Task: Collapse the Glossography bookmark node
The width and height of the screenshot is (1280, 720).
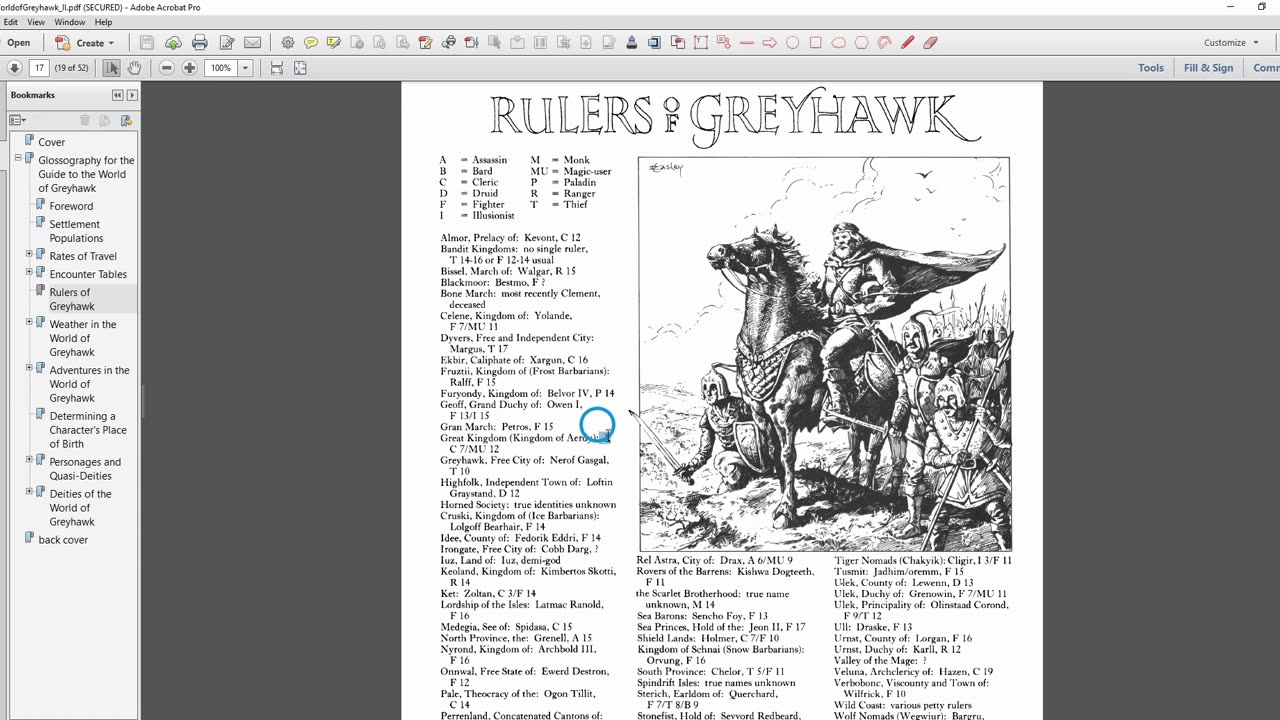Action: tap(18, 158)
